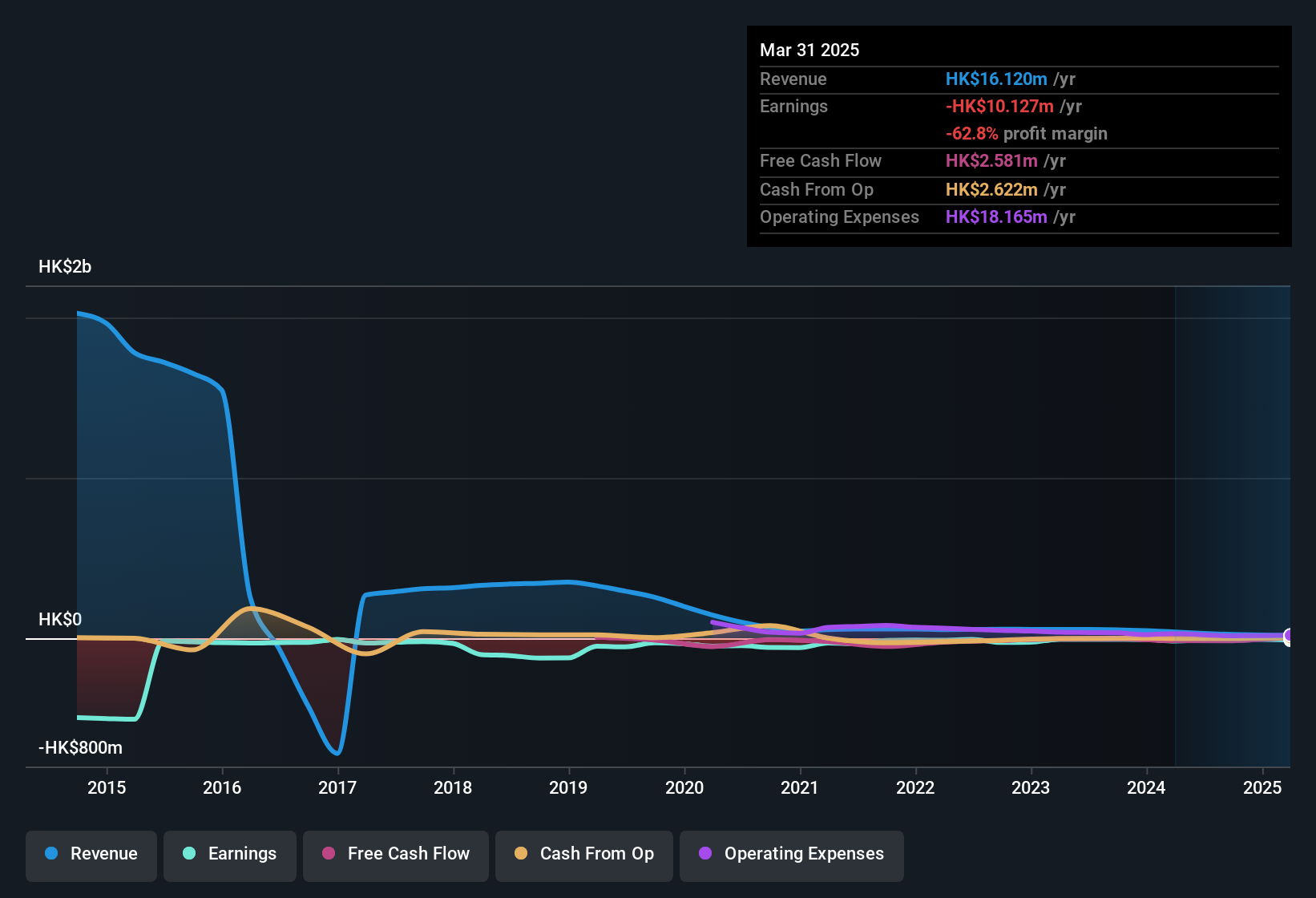1316x898 pixels.
Task: Click the HK$0 y-axis label
Action: pyautogui.click(x=60, y=620)
